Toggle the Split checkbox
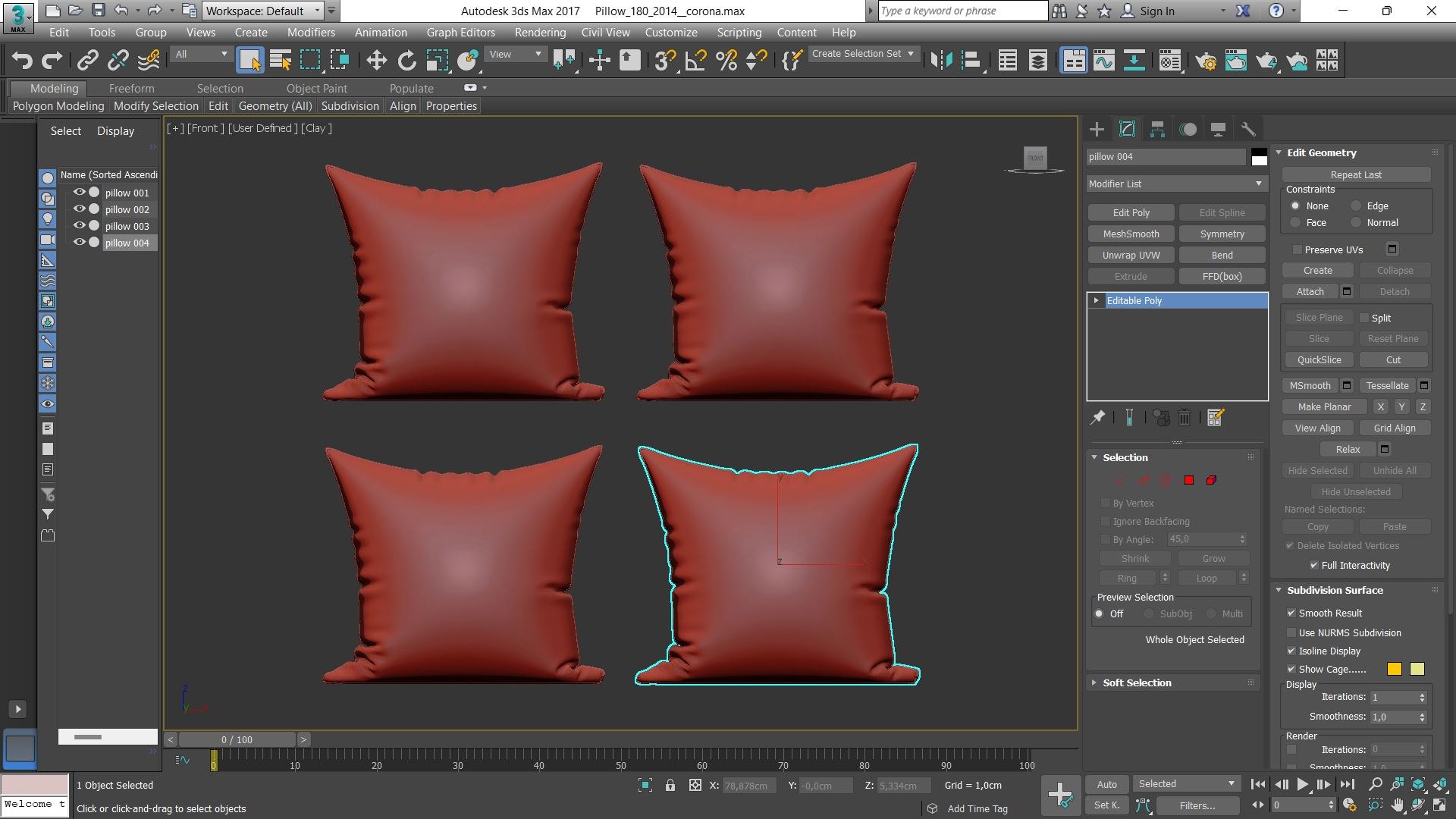 pyautogui.click(x=1364, y=318)
